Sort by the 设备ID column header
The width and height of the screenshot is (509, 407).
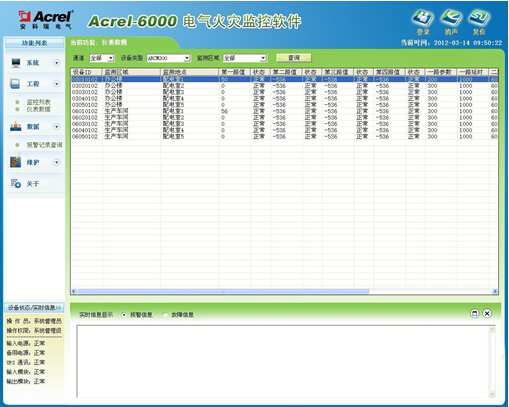coord(86,72)
